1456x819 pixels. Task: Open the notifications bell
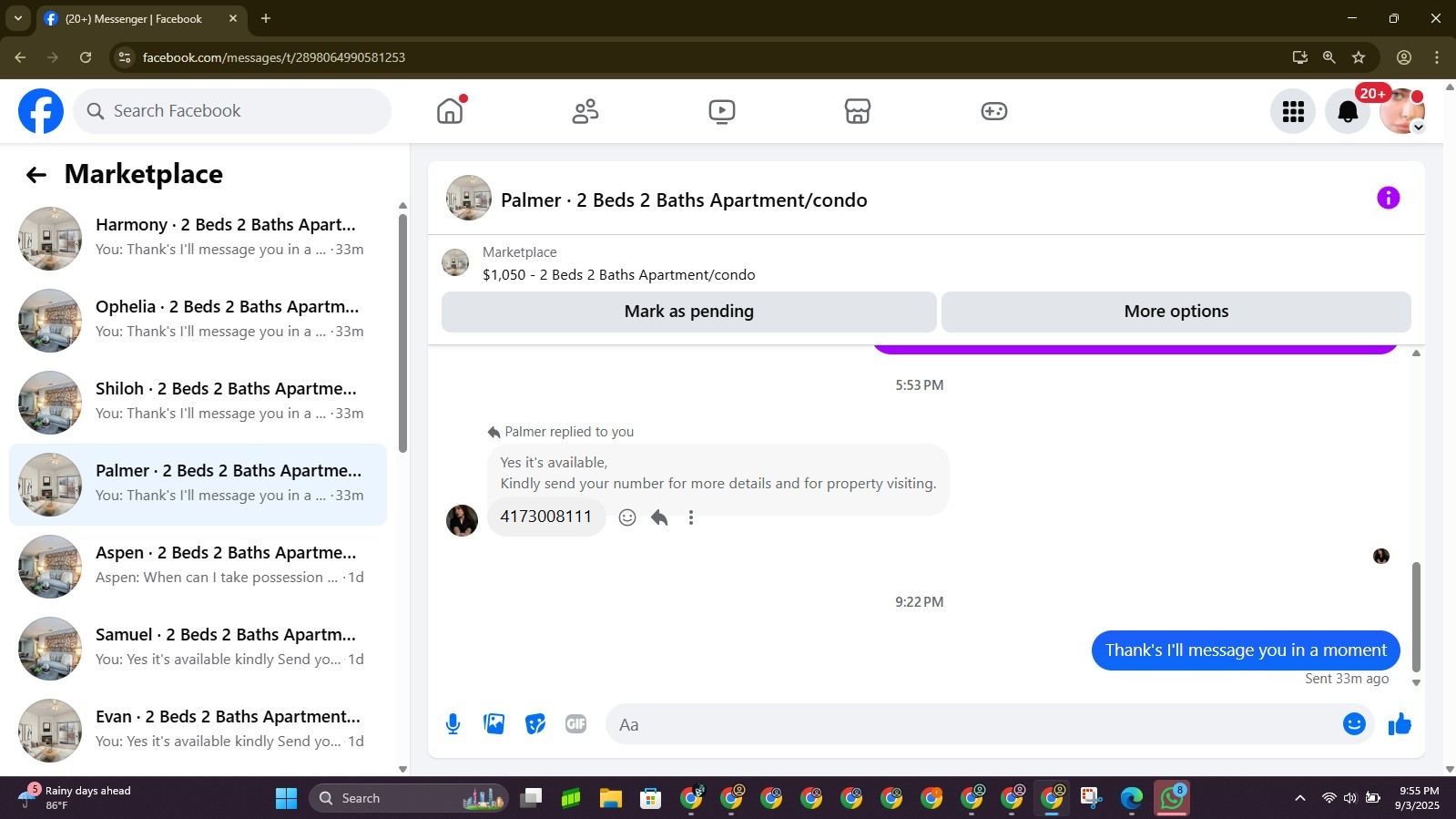tap(1348, 111)
